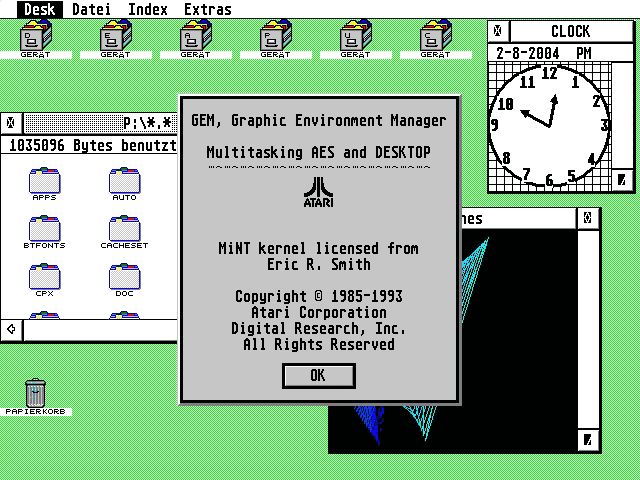Select the drive A GERÄT icon
The image size is (640, 480).
coord(196,38)
